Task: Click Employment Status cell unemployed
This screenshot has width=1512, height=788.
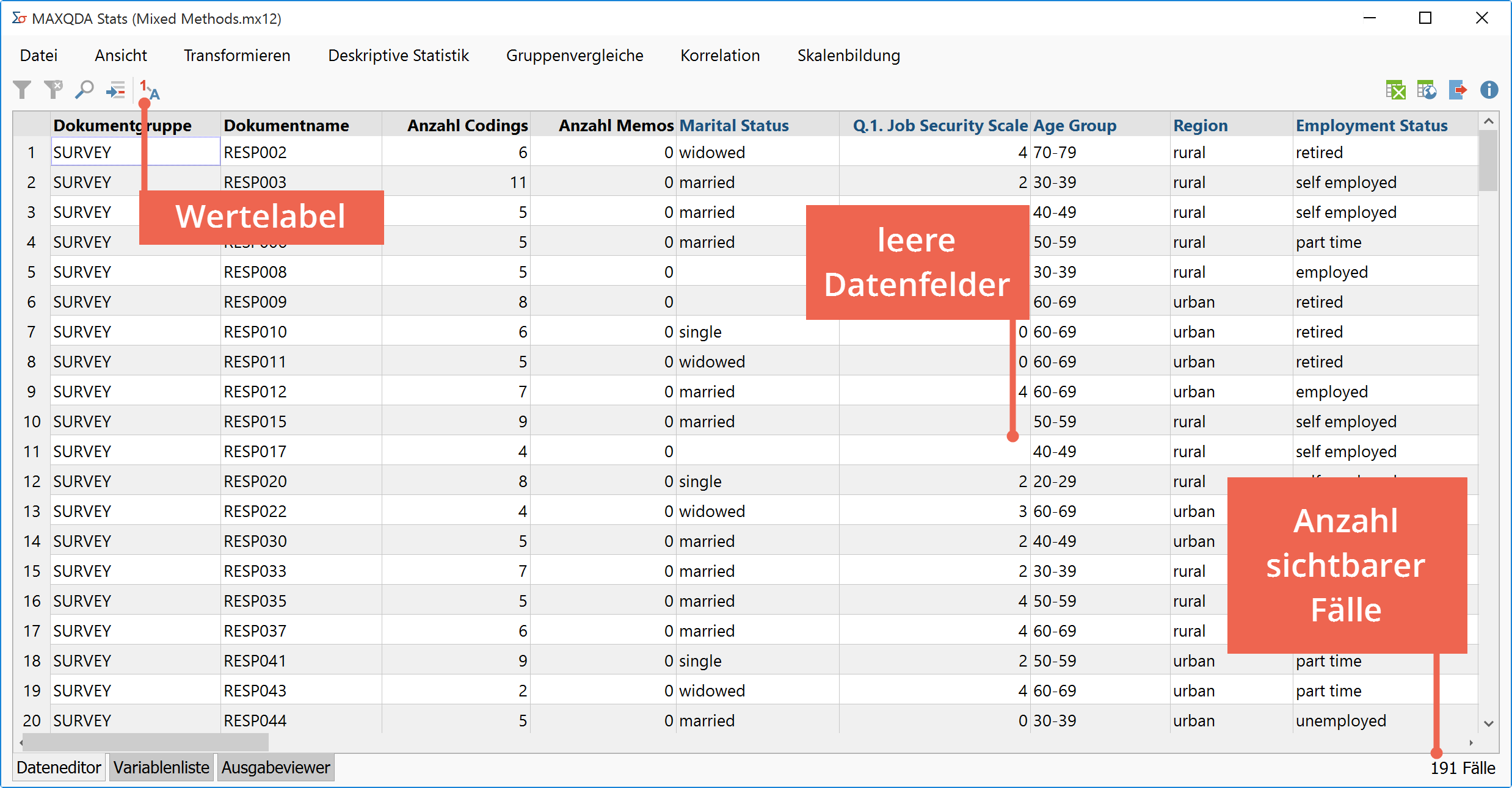Action: point(1386,720)
